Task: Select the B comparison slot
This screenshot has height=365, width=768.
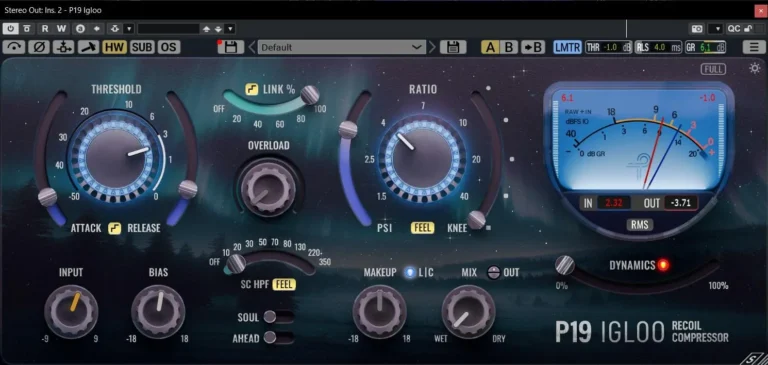Action: point(509,47)
